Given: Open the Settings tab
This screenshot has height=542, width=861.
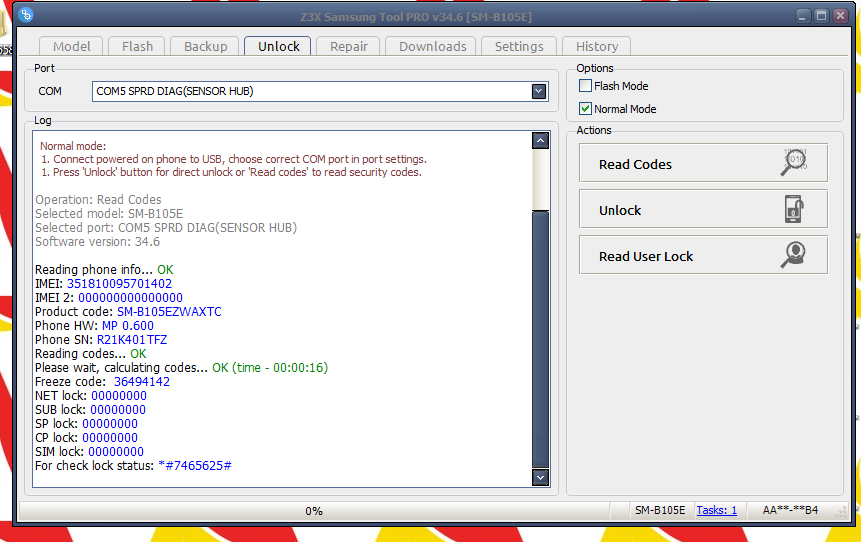Looking at the screenshot, I should 519,46.
